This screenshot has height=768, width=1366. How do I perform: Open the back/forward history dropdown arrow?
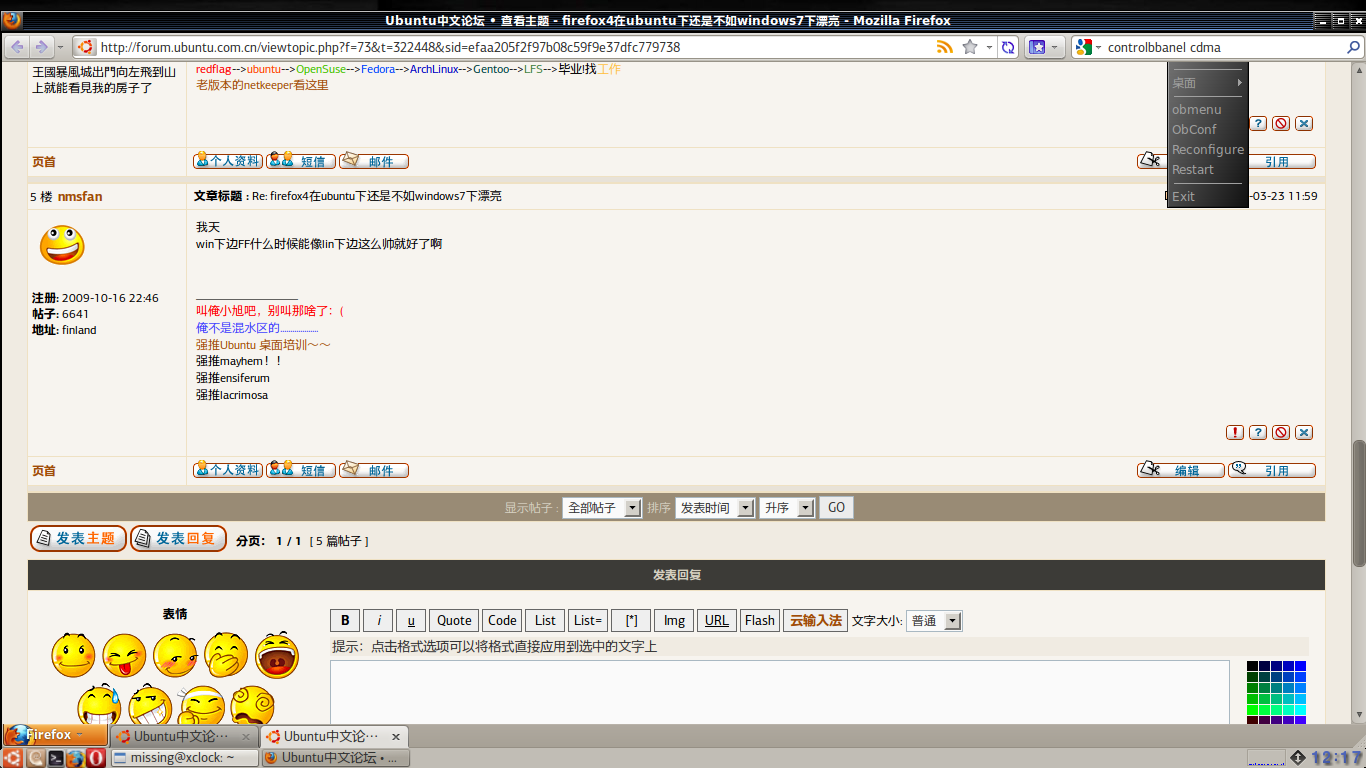pyautogui.click(x=60, y=47)
